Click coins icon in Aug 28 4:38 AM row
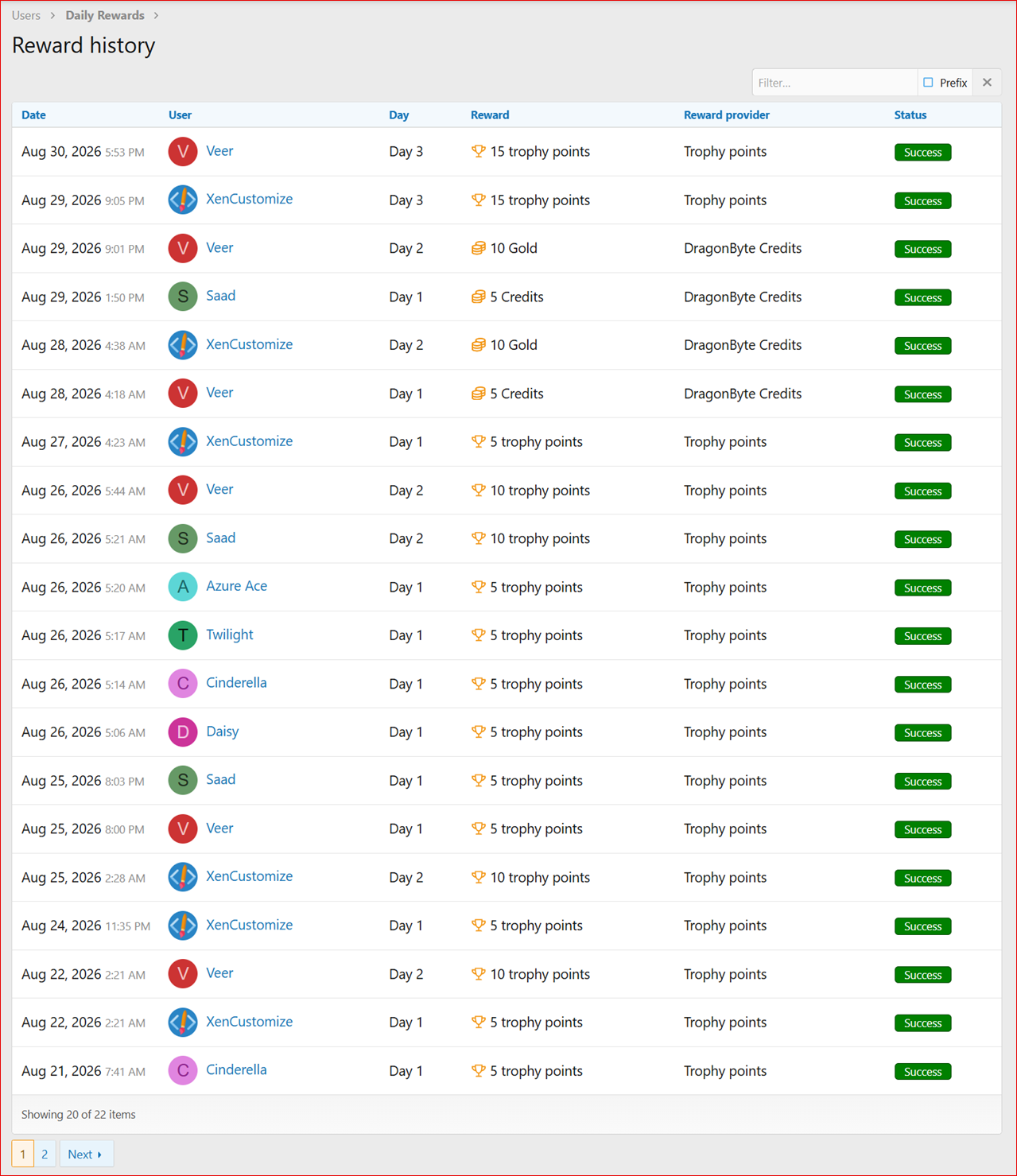The height and width of the screenshot is (1176, 1017). point(478,345)
